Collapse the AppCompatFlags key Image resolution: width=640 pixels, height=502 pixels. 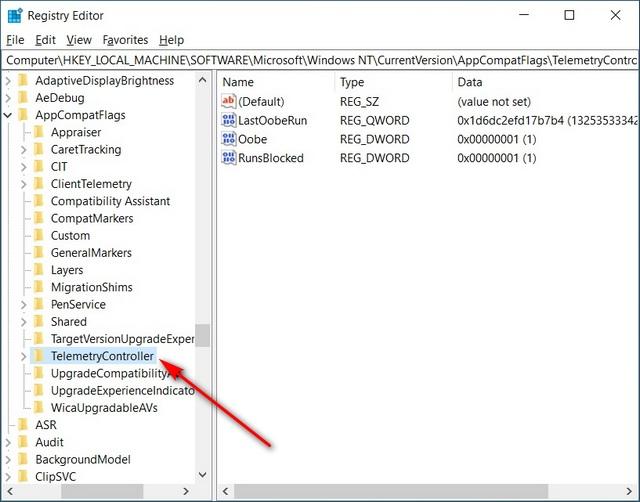(8, 116)
